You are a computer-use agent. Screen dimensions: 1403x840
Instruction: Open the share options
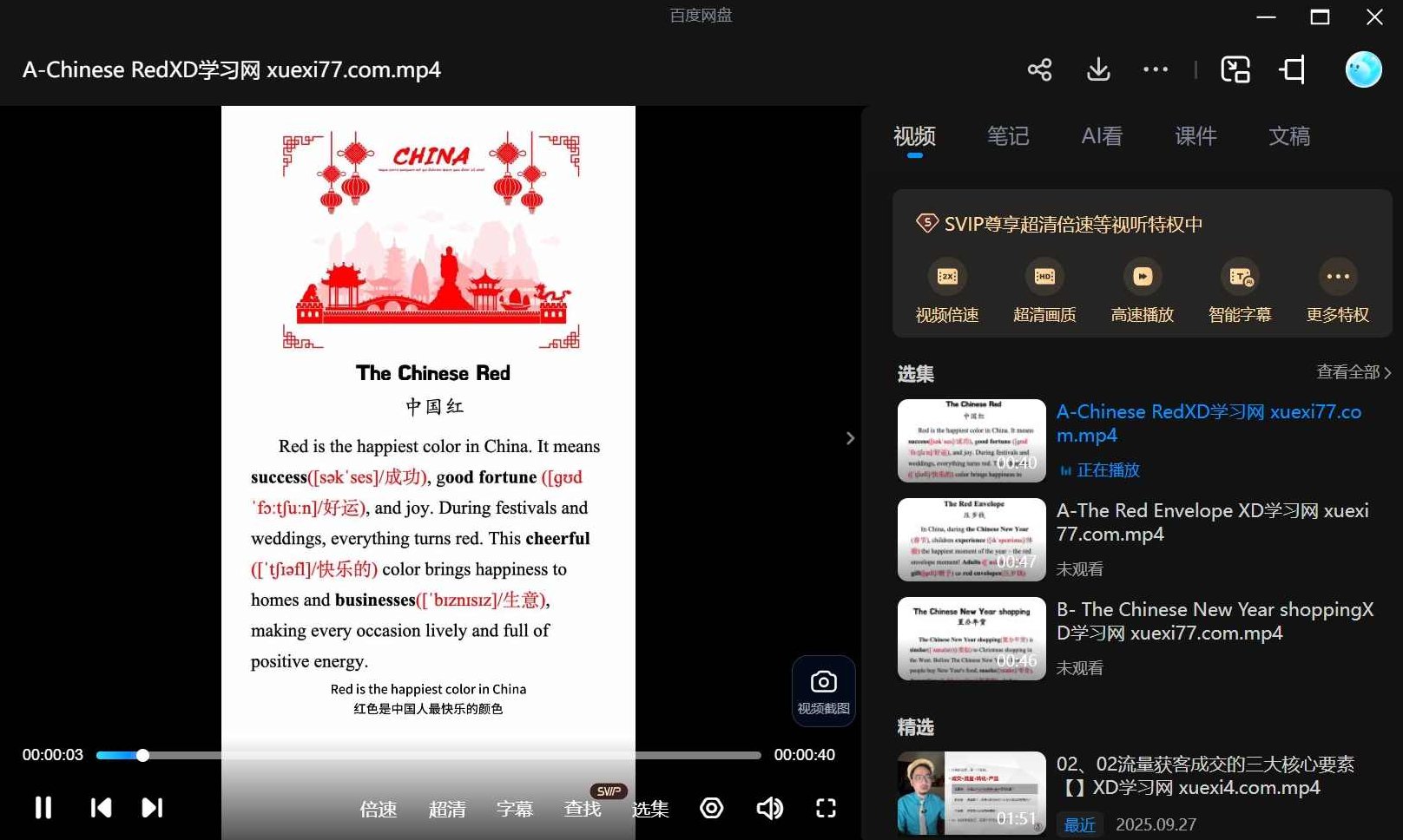coord(1039,69)
